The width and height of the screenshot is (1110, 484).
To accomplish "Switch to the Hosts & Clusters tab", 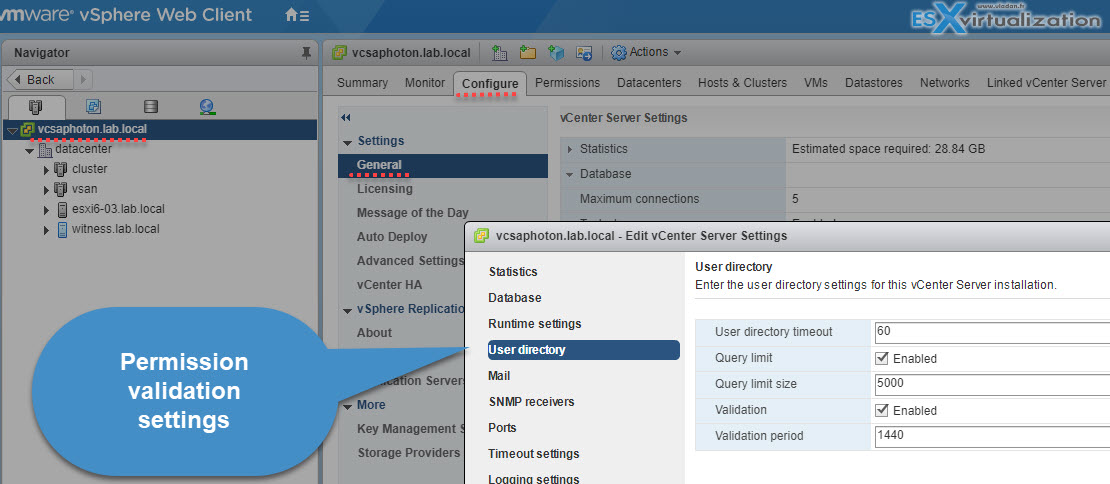I will coord(742,83).
